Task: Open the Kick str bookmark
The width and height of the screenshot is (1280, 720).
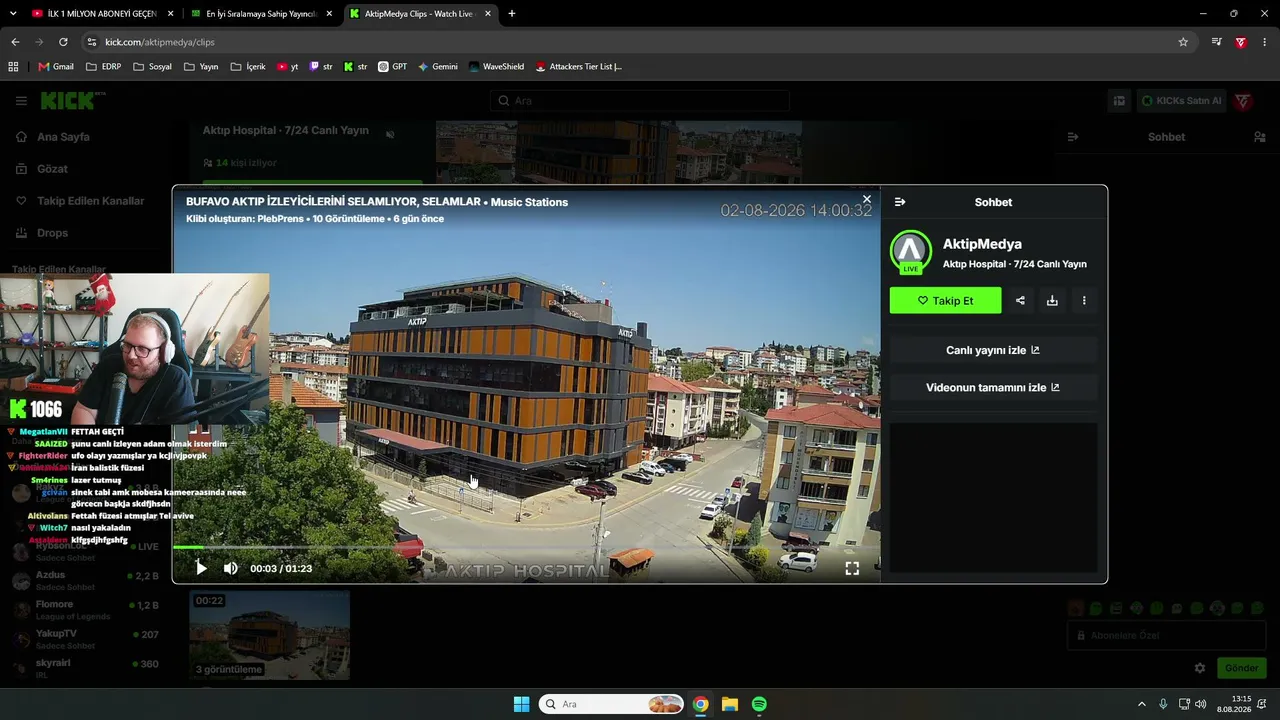Action: [x=355, y=67]
